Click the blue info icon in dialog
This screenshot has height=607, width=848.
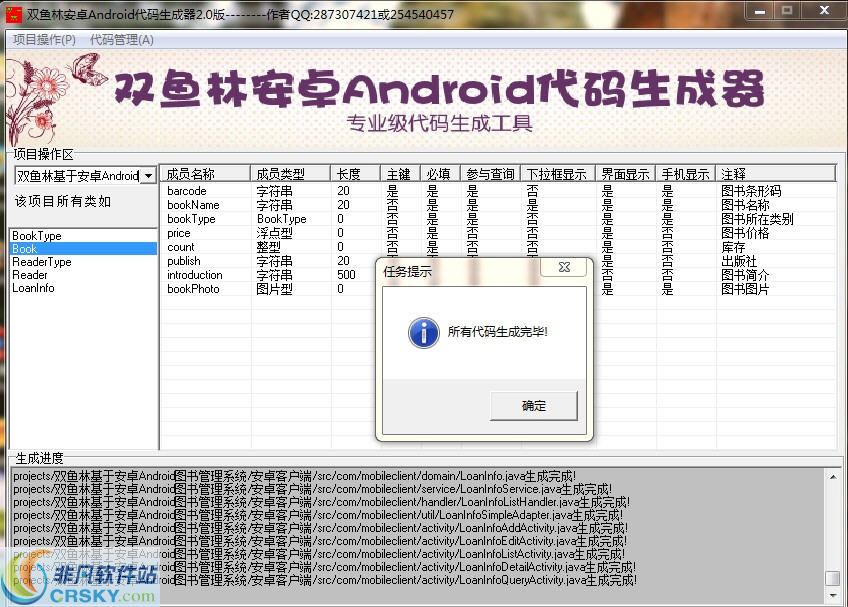(423, 332)
